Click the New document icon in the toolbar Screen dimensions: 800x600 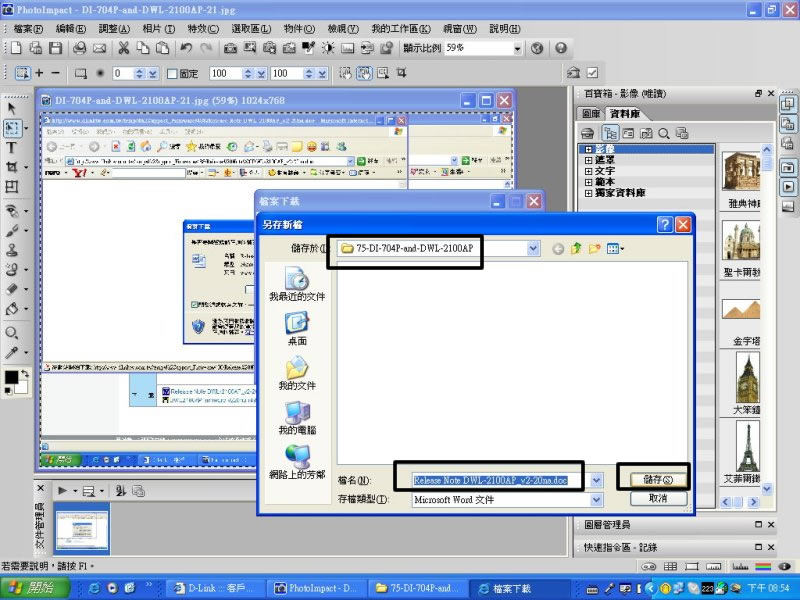point(16,48)
